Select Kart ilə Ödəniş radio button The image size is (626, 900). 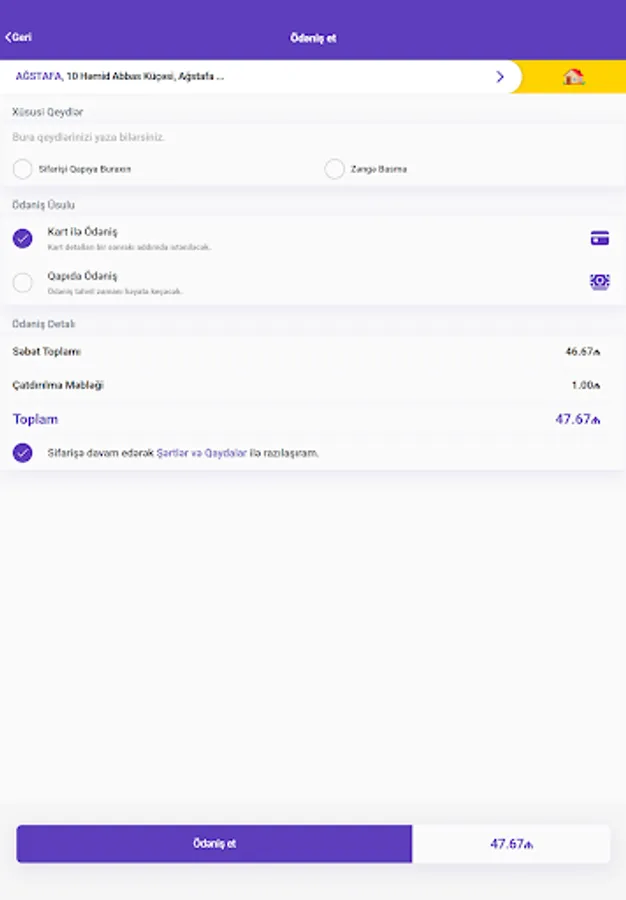click(x=22, y=238)
